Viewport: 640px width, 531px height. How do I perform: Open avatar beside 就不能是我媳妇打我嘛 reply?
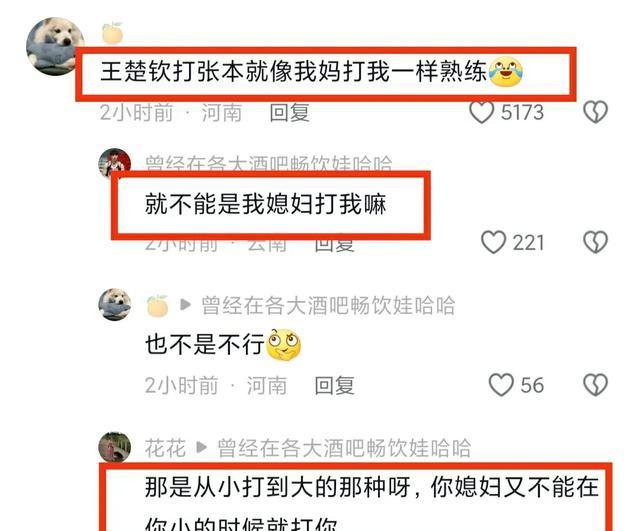pos(114,163)
